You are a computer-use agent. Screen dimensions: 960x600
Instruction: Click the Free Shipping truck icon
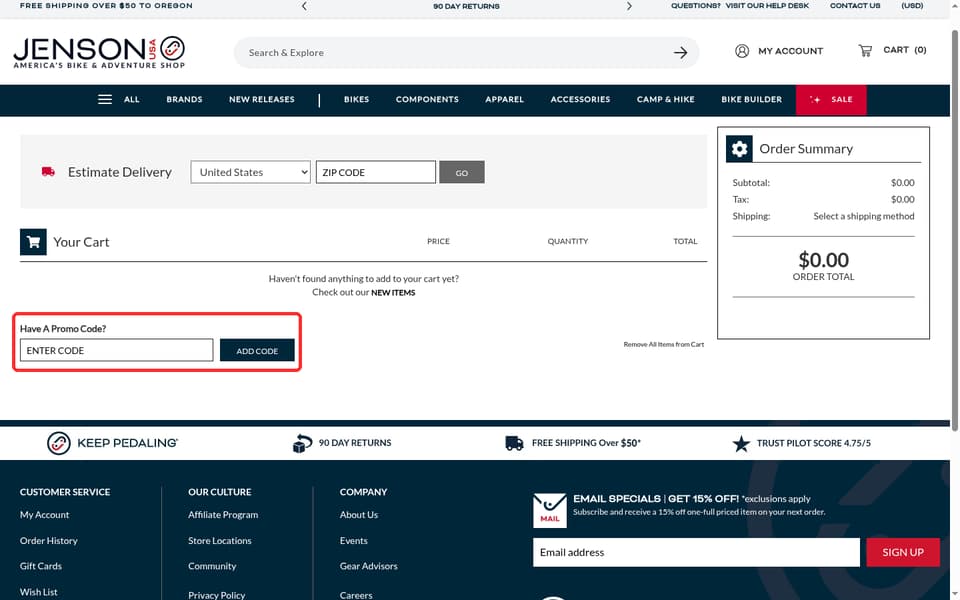coord(514,443)
